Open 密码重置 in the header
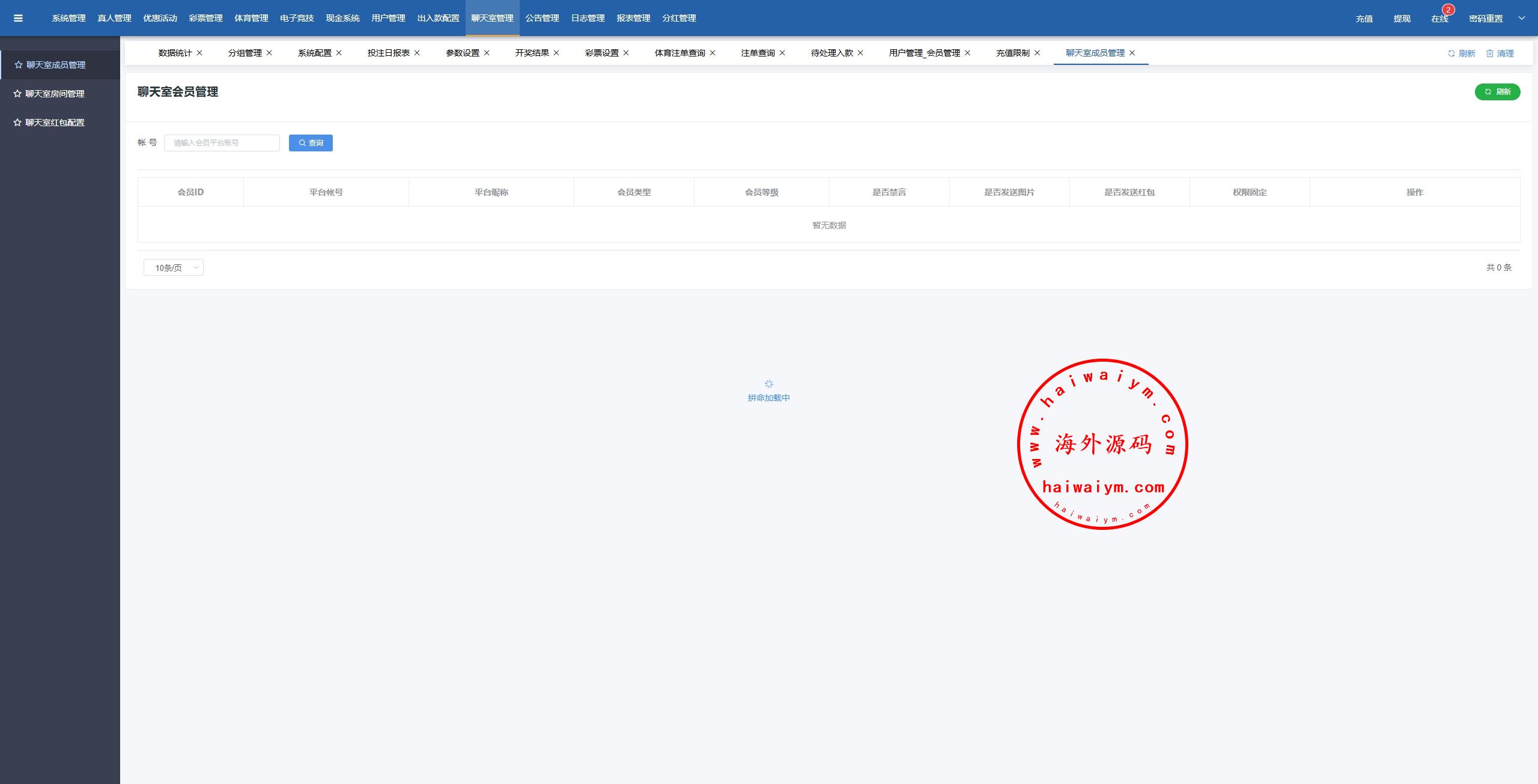 [1486, 19]
